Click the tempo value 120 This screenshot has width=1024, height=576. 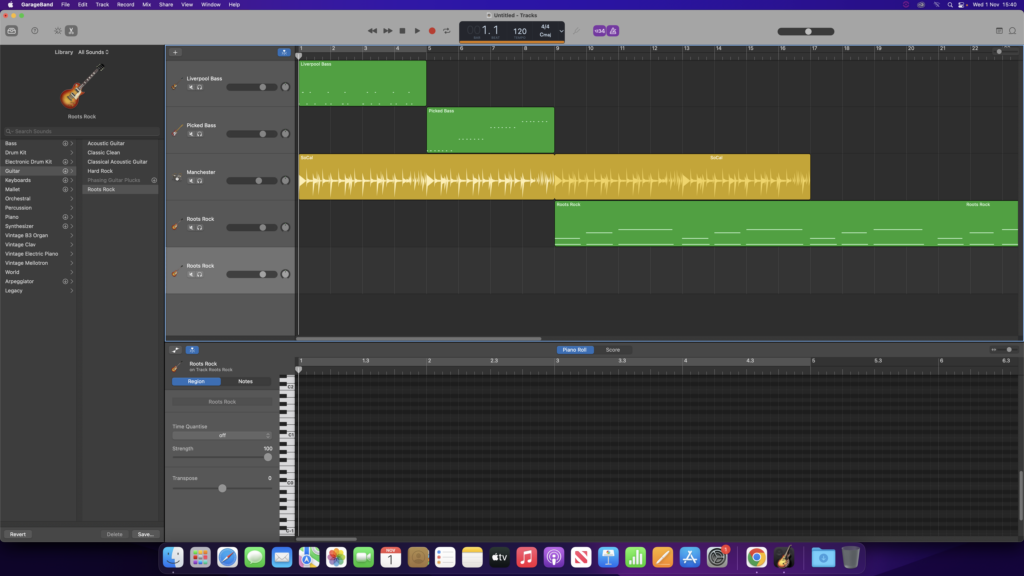[x=520, y=31]
